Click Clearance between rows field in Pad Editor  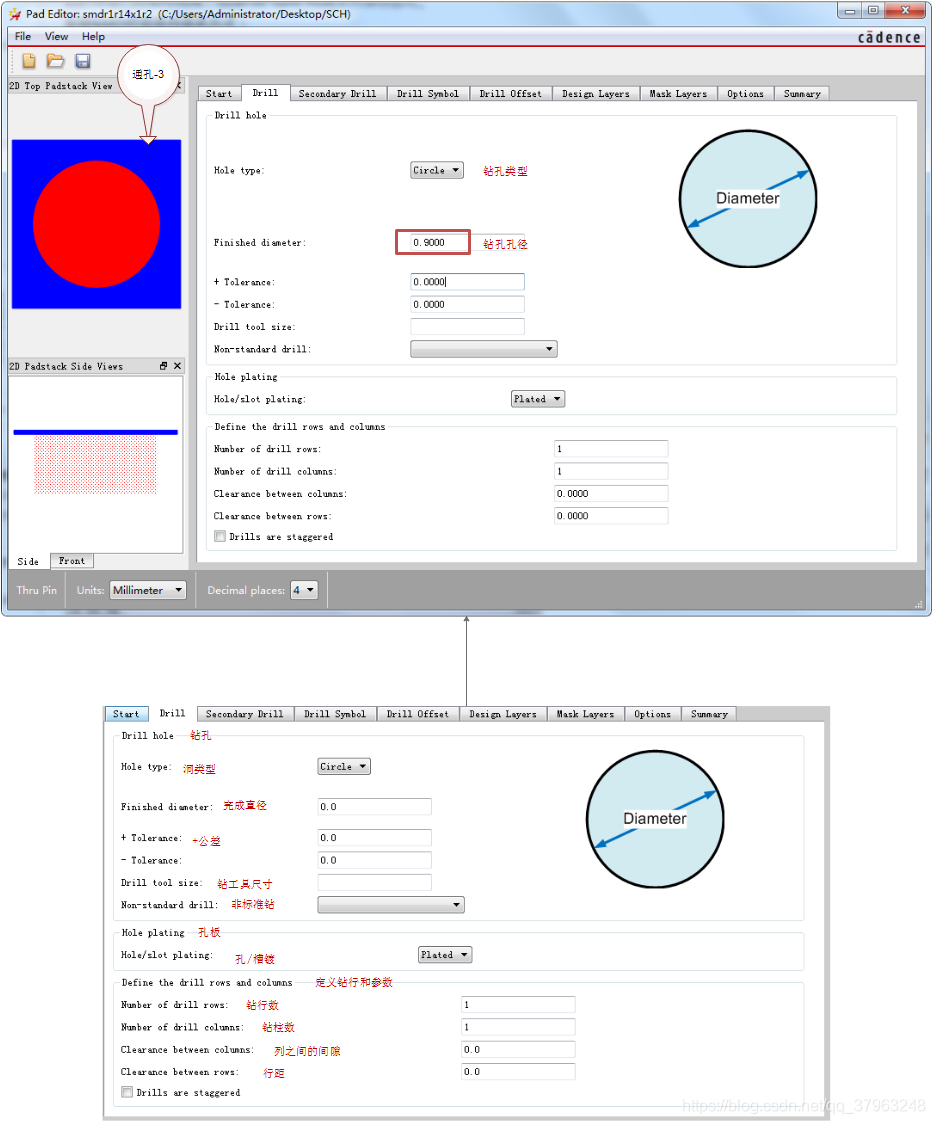point(611,516)
